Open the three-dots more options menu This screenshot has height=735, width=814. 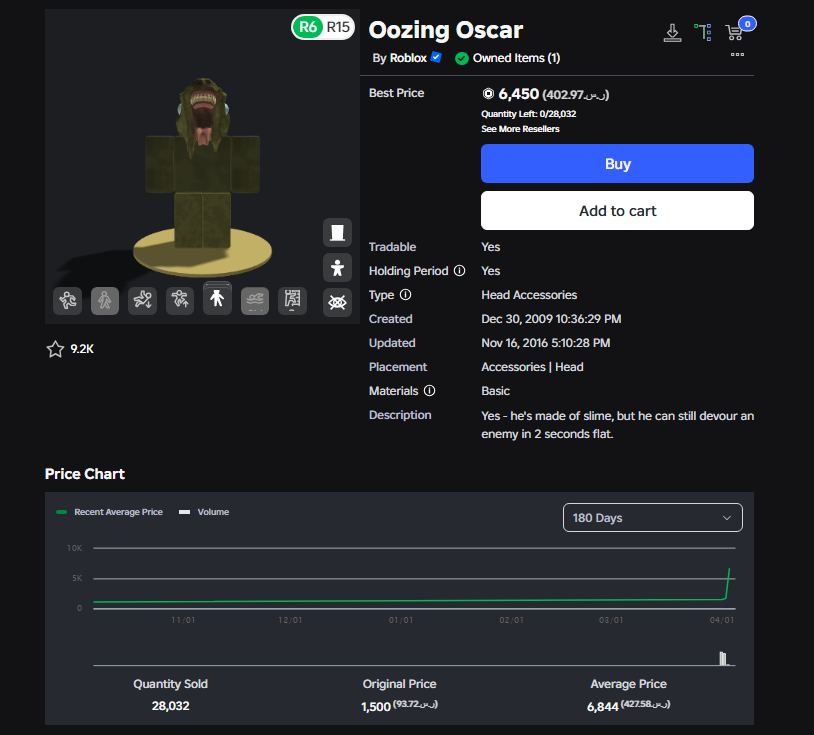(737, 55)
